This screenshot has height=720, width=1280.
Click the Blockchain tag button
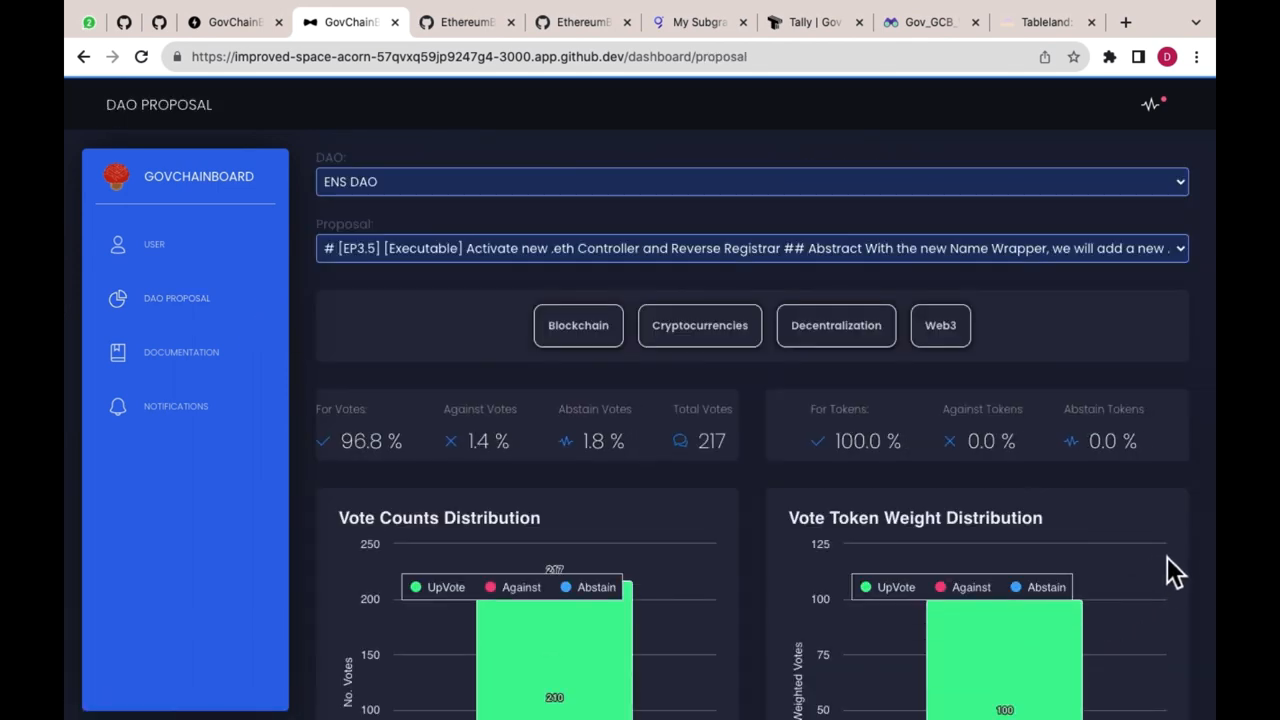pyautogui.click(x=578, y=326)
